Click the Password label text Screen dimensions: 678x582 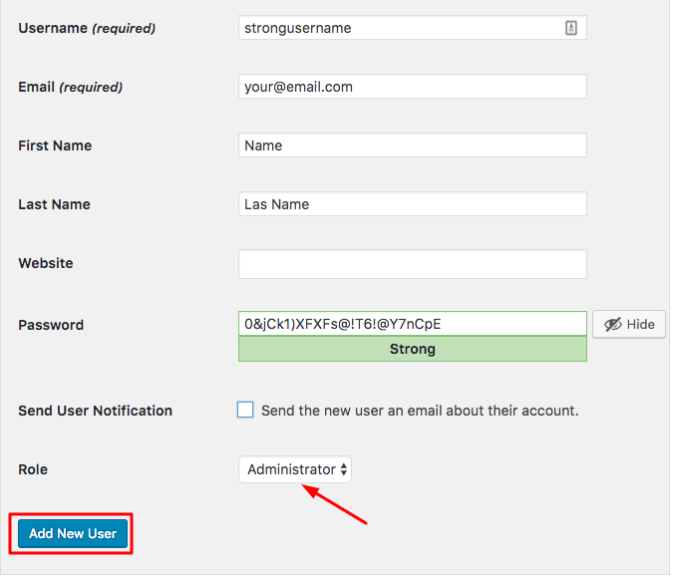click(51, 325)
